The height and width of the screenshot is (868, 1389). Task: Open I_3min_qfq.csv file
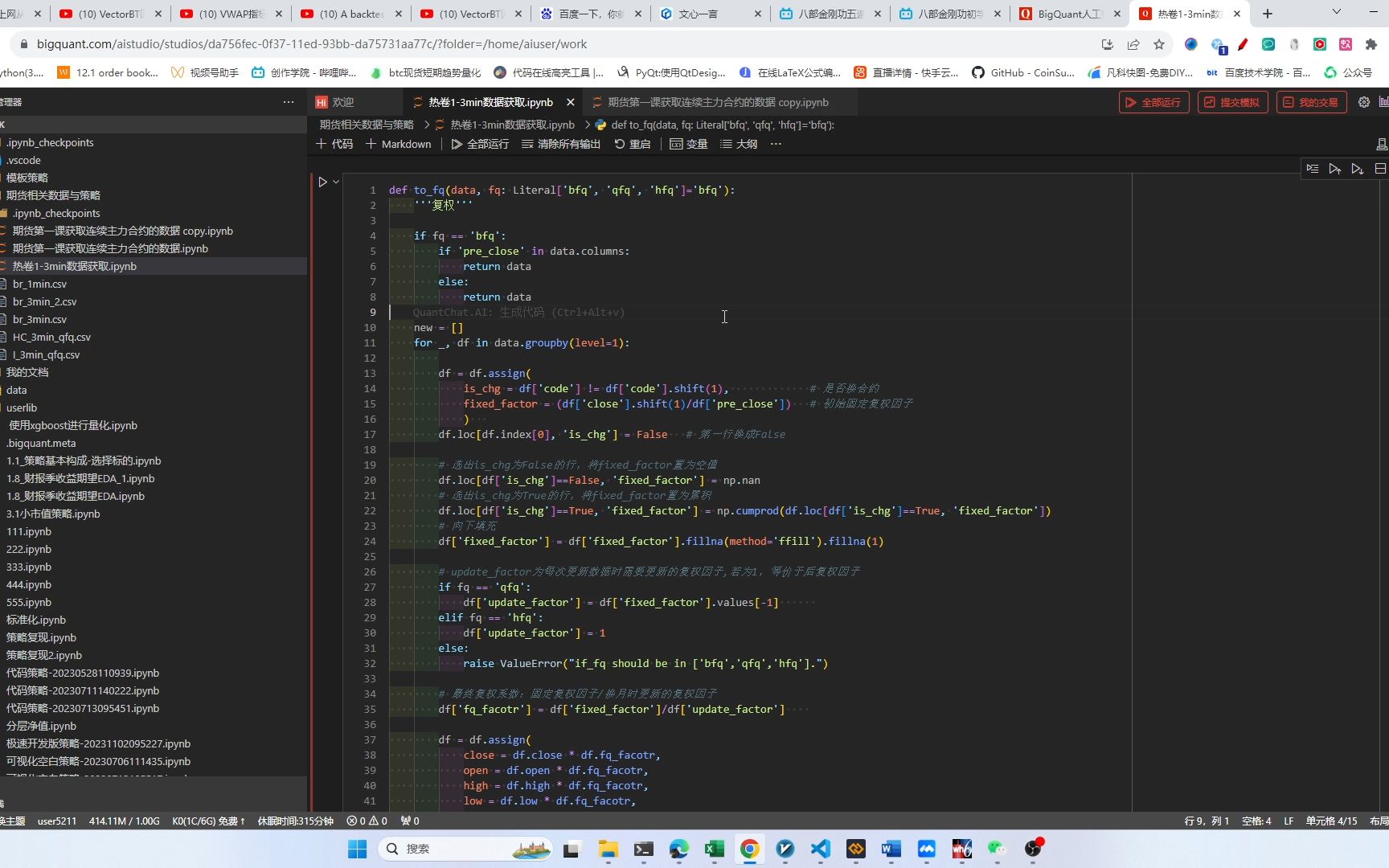(x=153, y=354)
